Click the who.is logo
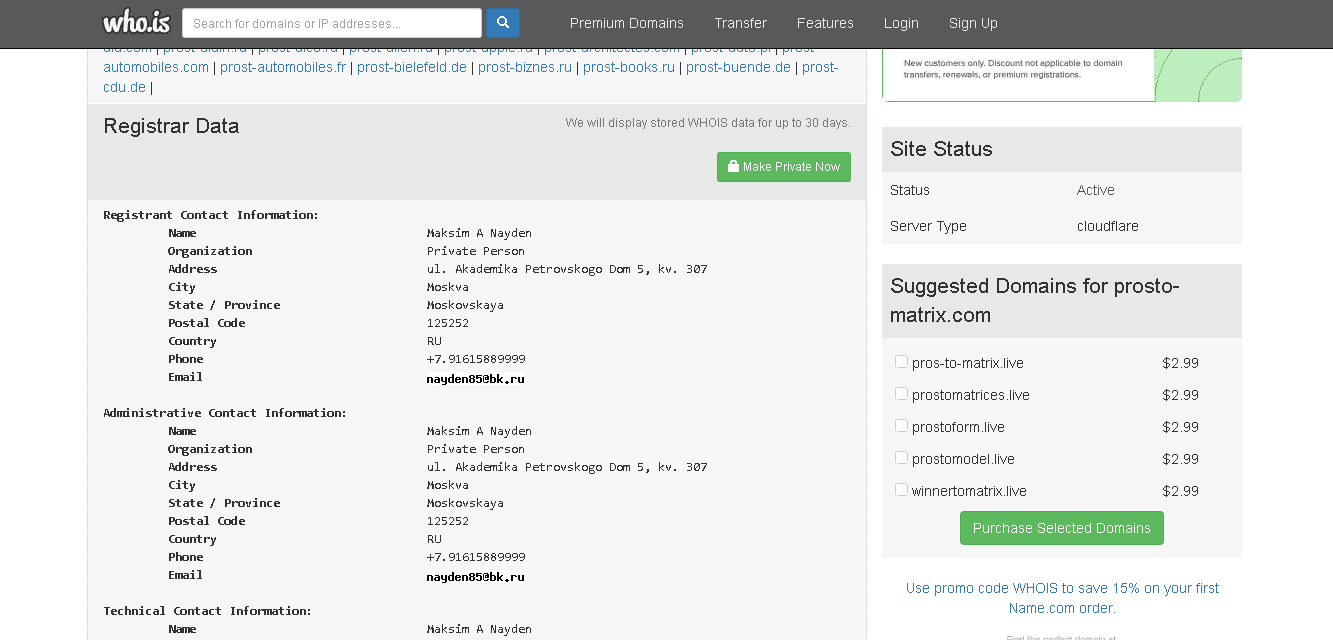 click(136, 22)
